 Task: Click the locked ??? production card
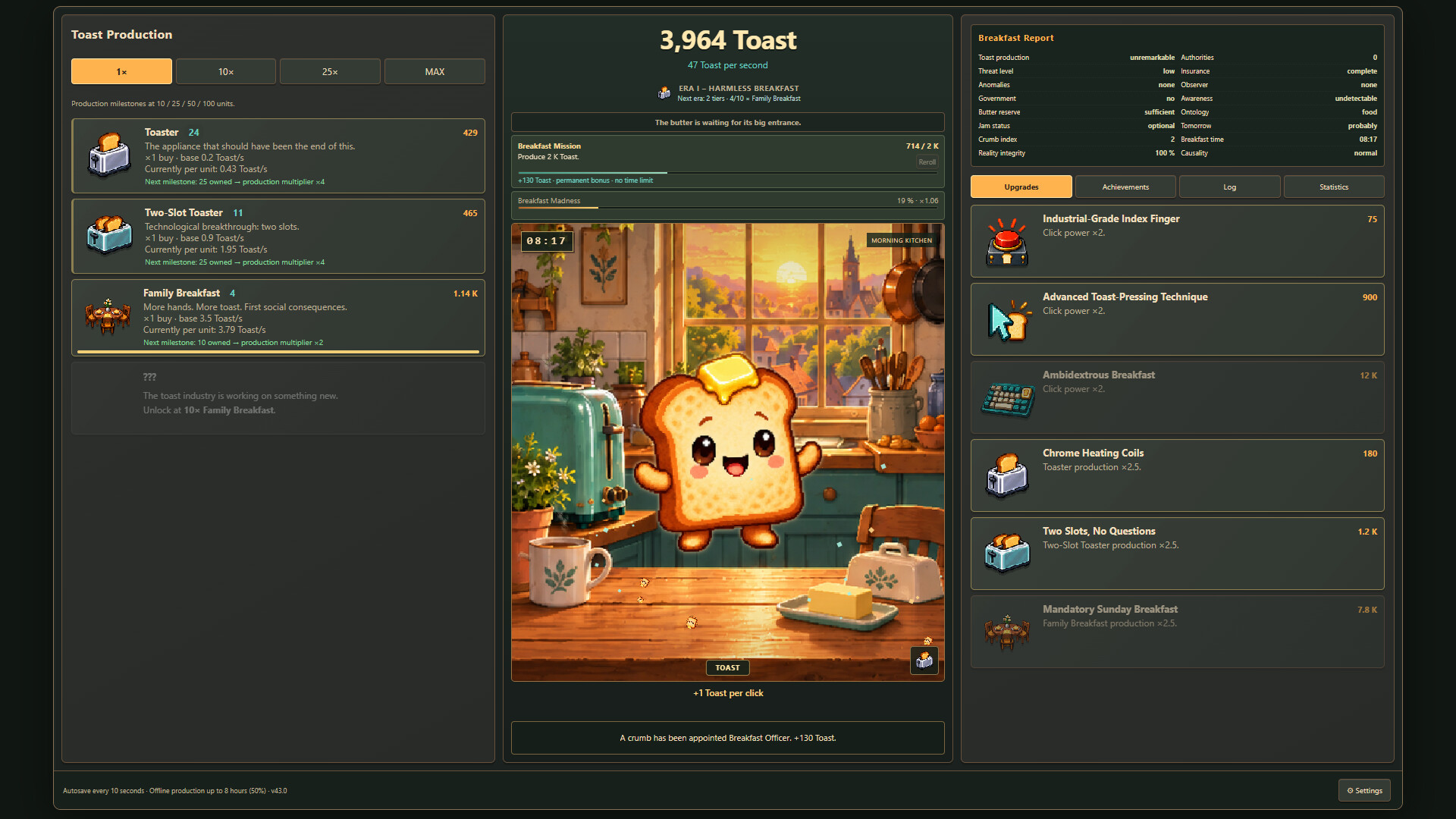coord(278,398)
